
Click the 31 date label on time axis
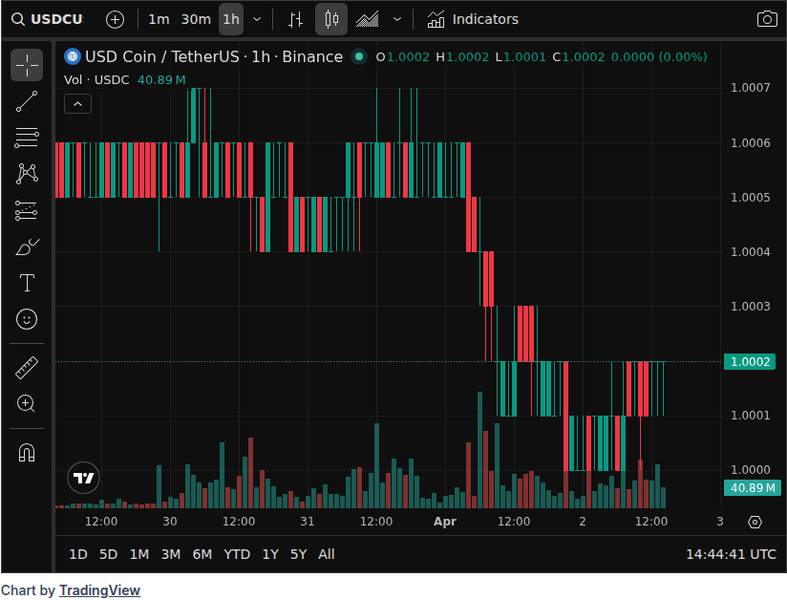coord(307,522)
